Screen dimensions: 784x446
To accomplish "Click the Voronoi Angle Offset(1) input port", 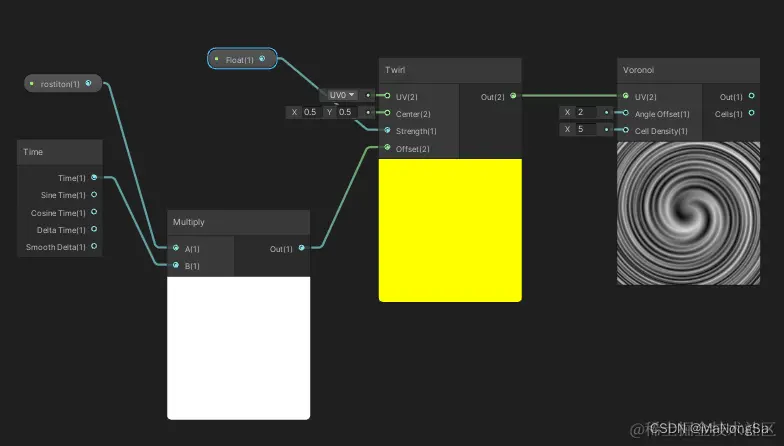I will (626, 113).
